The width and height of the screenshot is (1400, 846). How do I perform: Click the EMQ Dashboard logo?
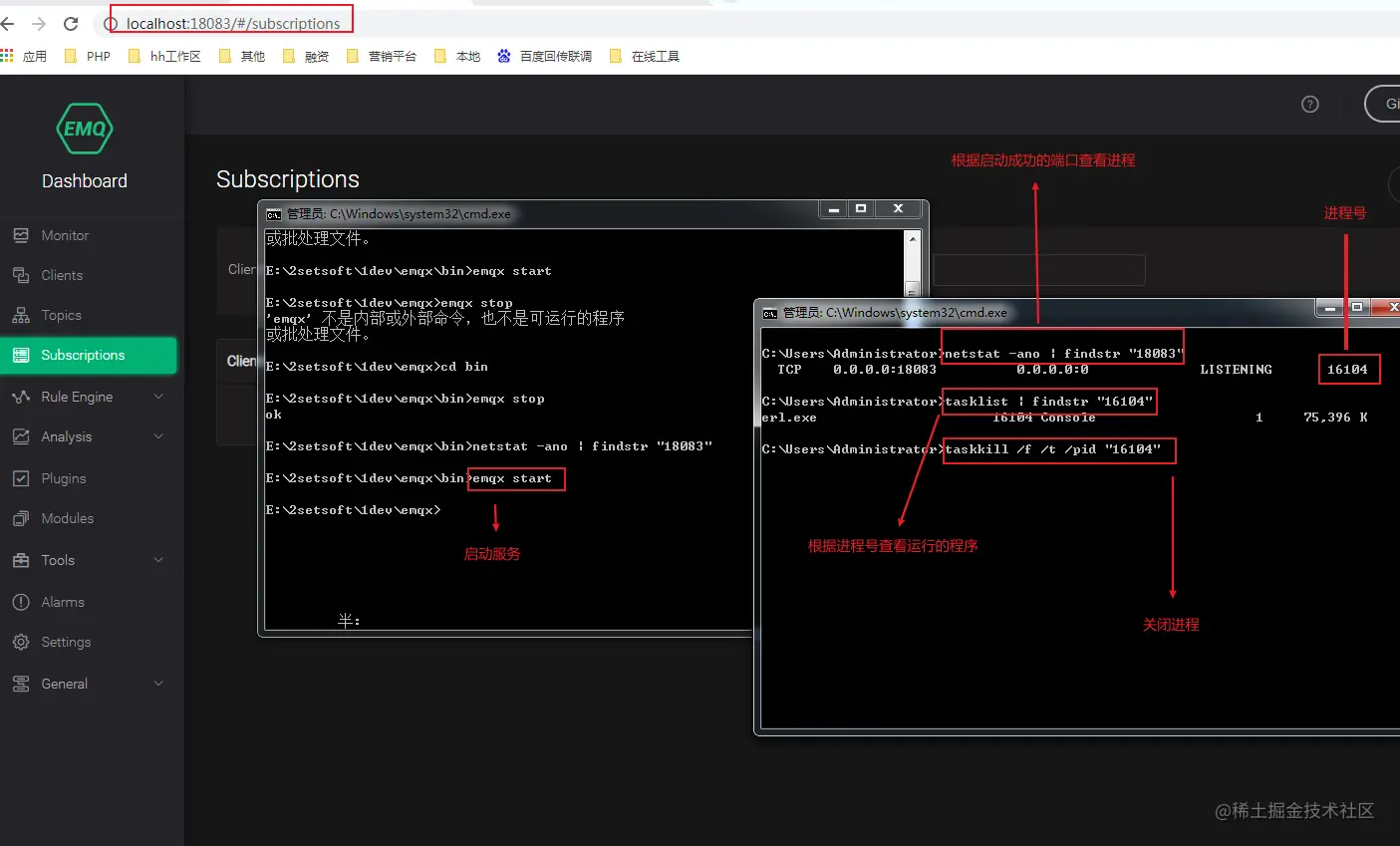tap(85, 129)
